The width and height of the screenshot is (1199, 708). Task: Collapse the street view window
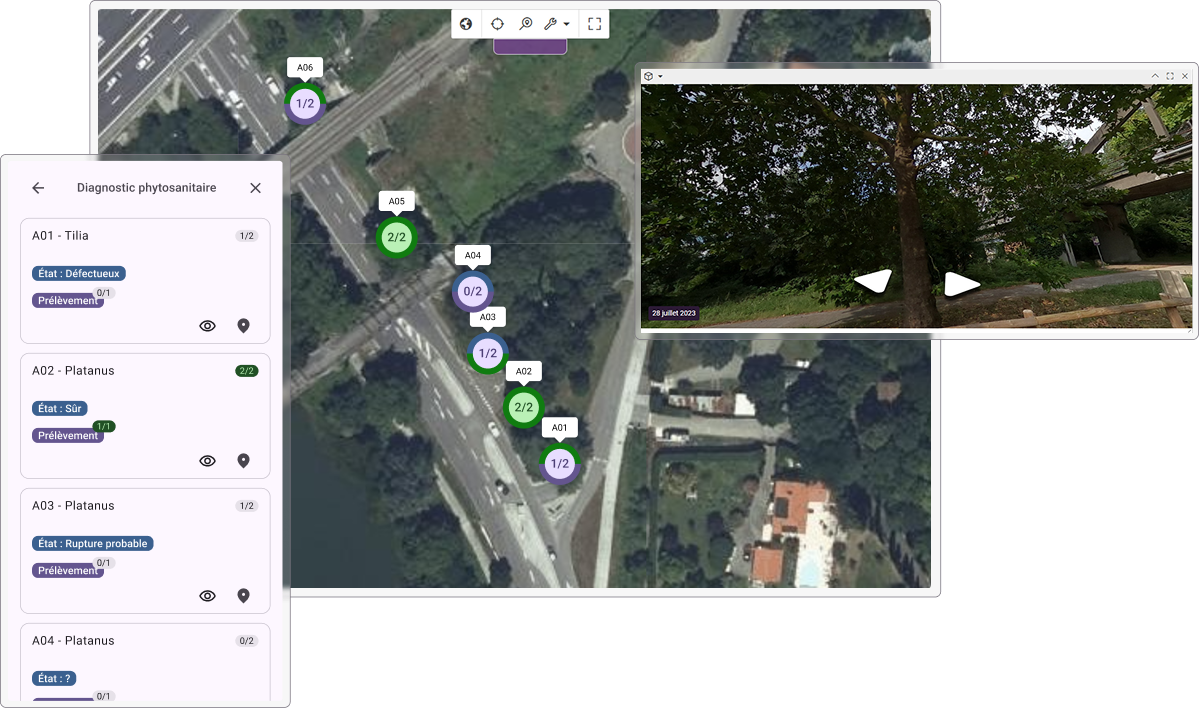tap(1155, 76)
